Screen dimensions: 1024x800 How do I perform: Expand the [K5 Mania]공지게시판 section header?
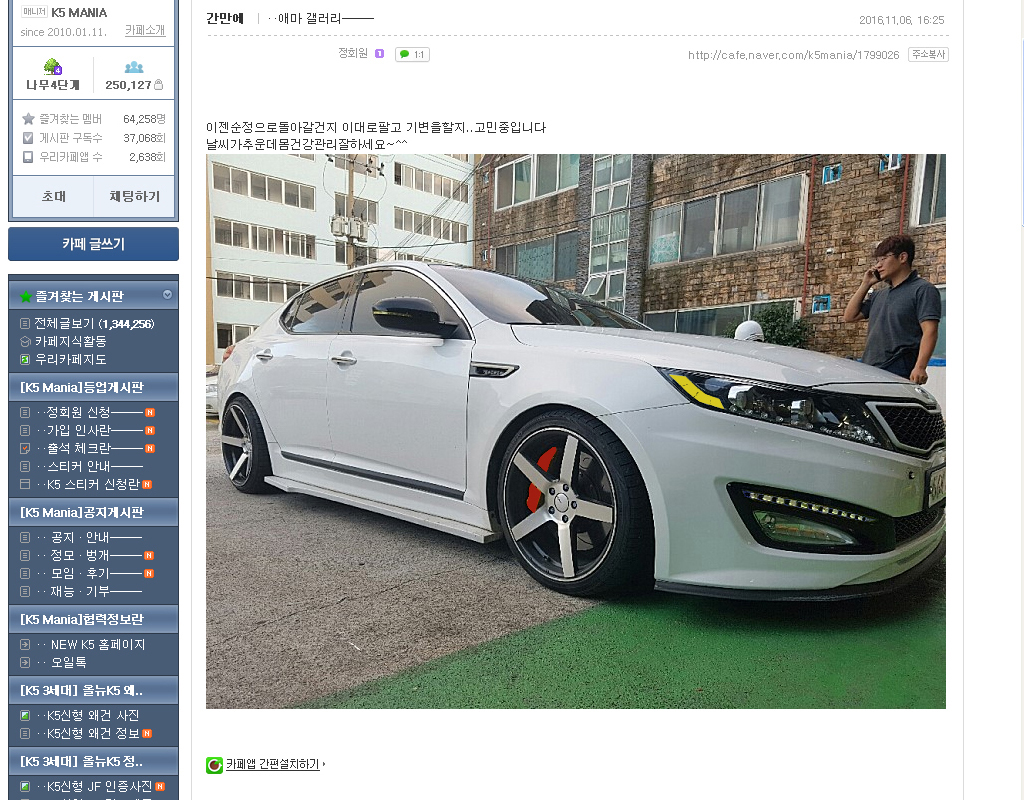[82, 512]
